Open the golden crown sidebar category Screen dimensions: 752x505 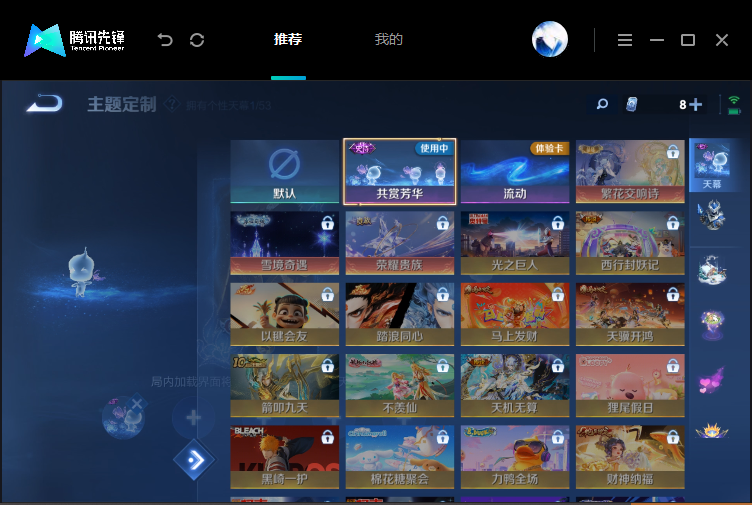712,430
